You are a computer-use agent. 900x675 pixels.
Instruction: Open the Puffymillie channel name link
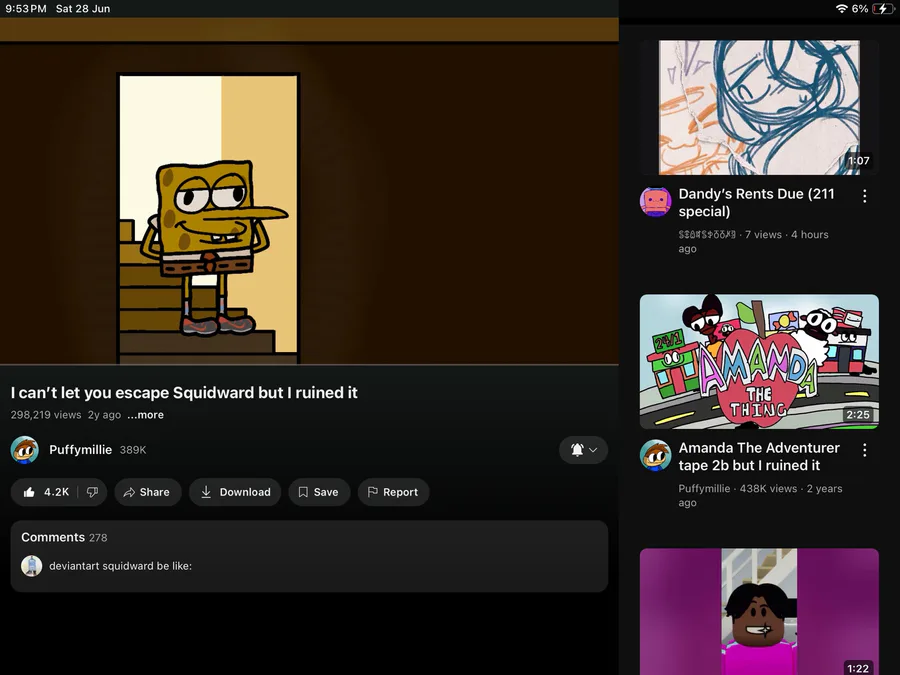(x=80, y=450)
